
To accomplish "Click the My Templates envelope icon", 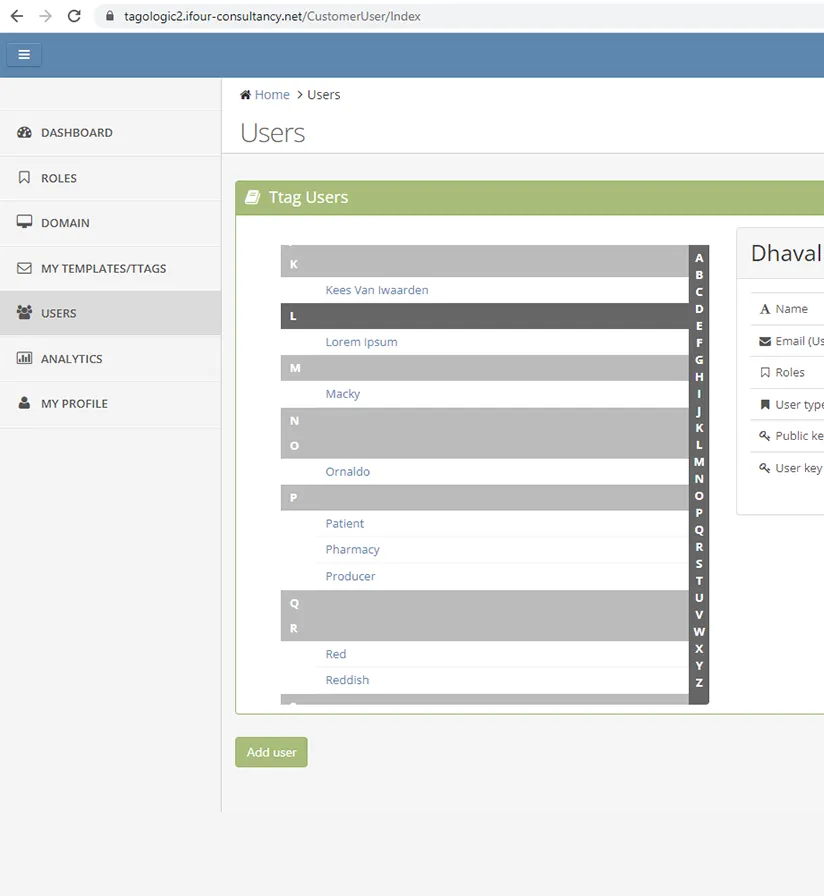I will pos(25,268).
